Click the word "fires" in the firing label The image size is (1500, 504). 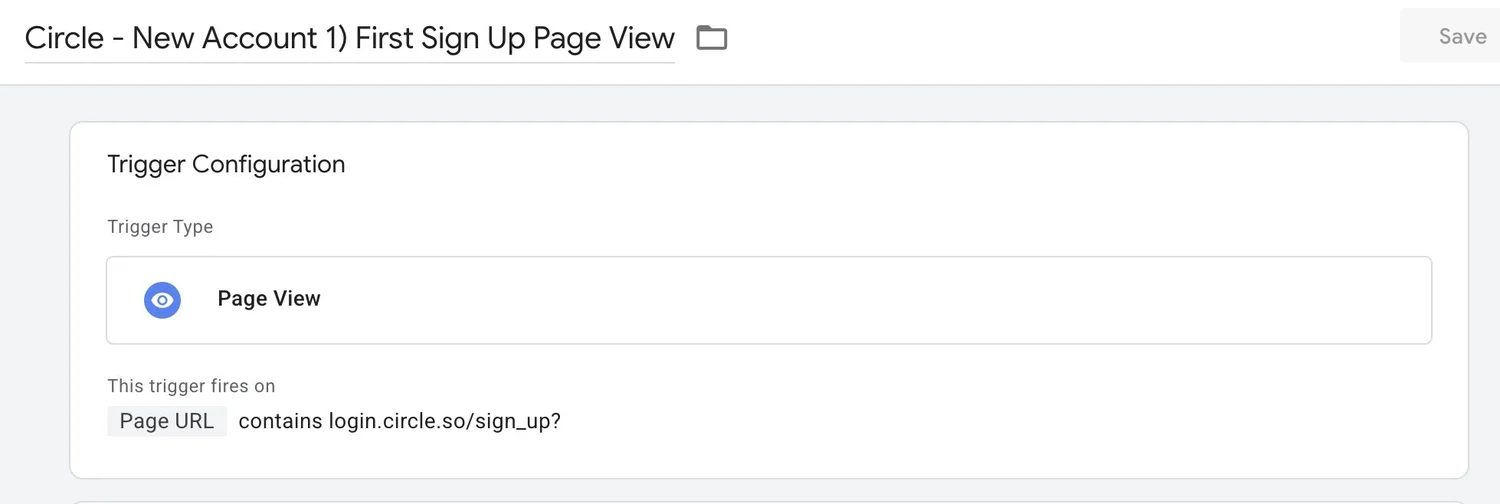(224, 386)
